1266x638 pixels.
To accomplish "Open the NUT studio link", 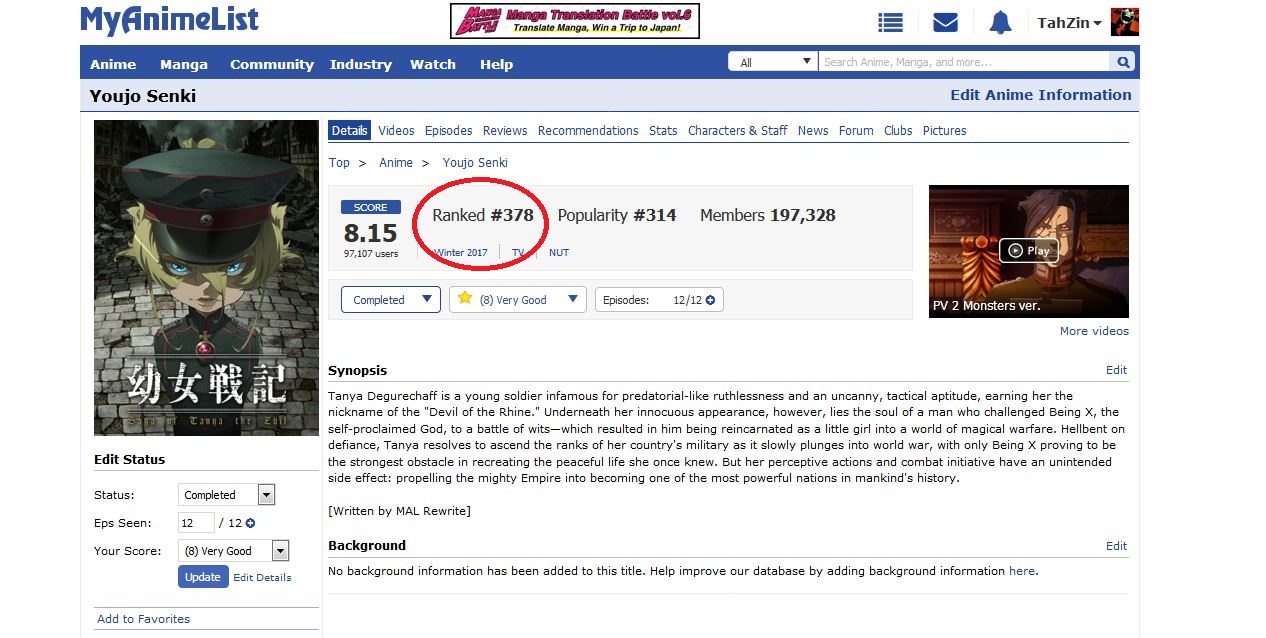I will point(559,253).
